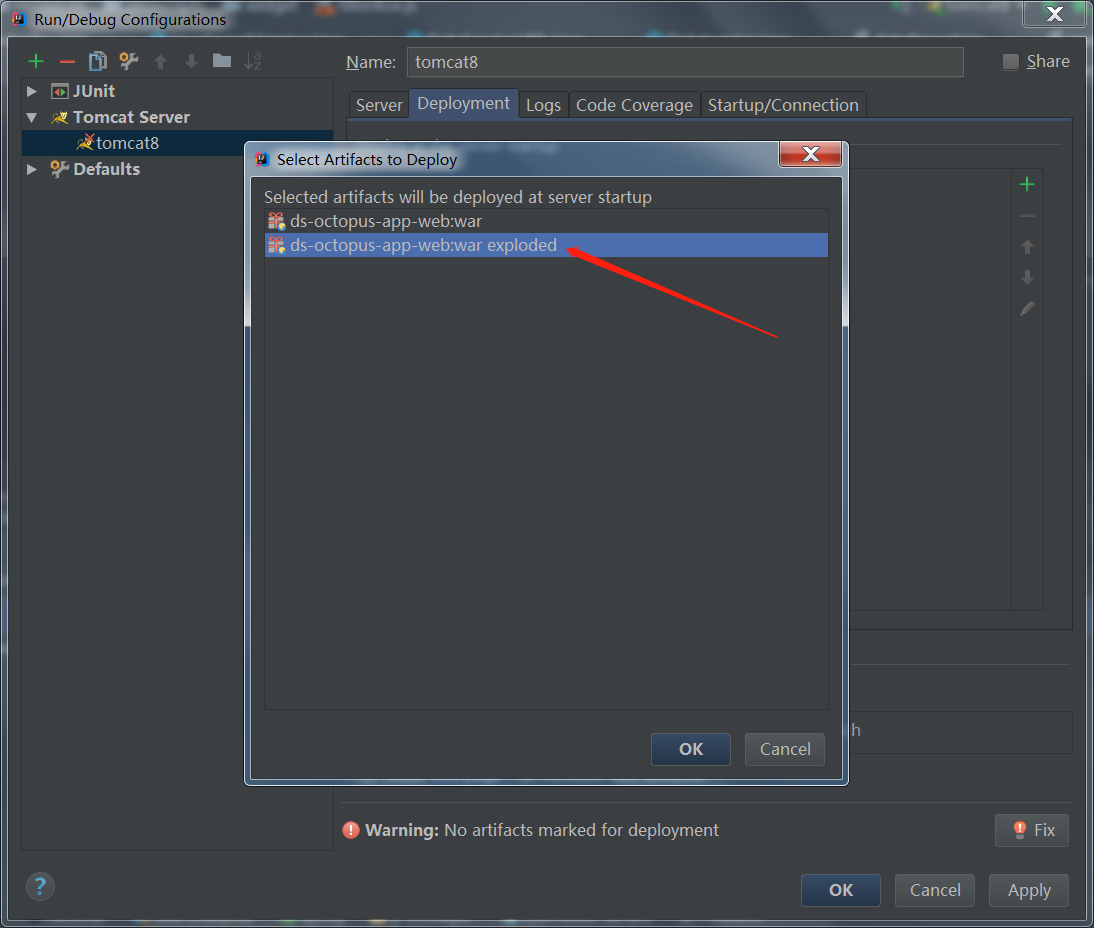1094x928 pixels.
Task: Click the JUnit icon in tree
Action: [x=60, y=91]
